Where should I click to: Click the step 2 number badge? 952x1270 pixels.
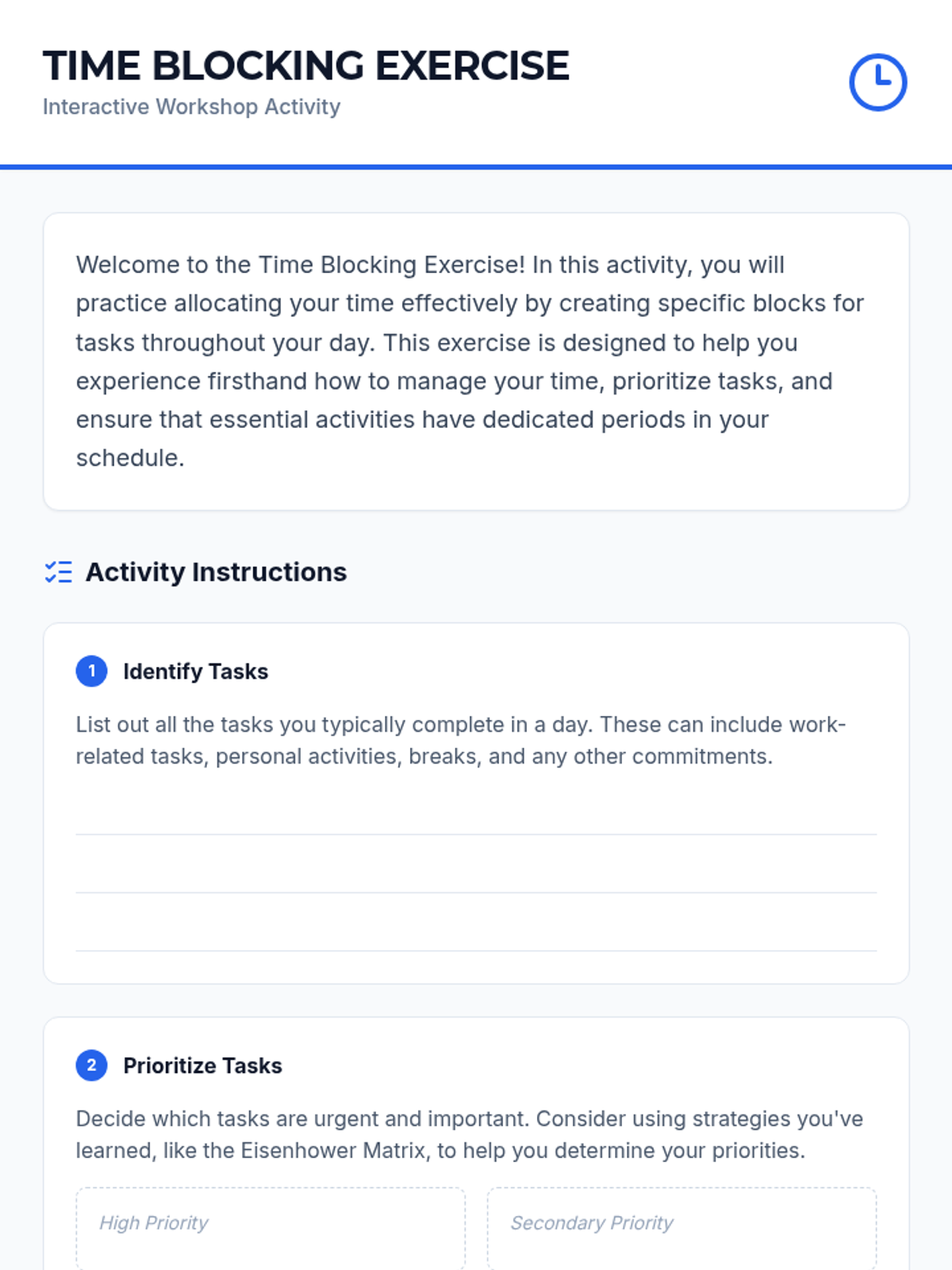click(x=91, y=1065)
